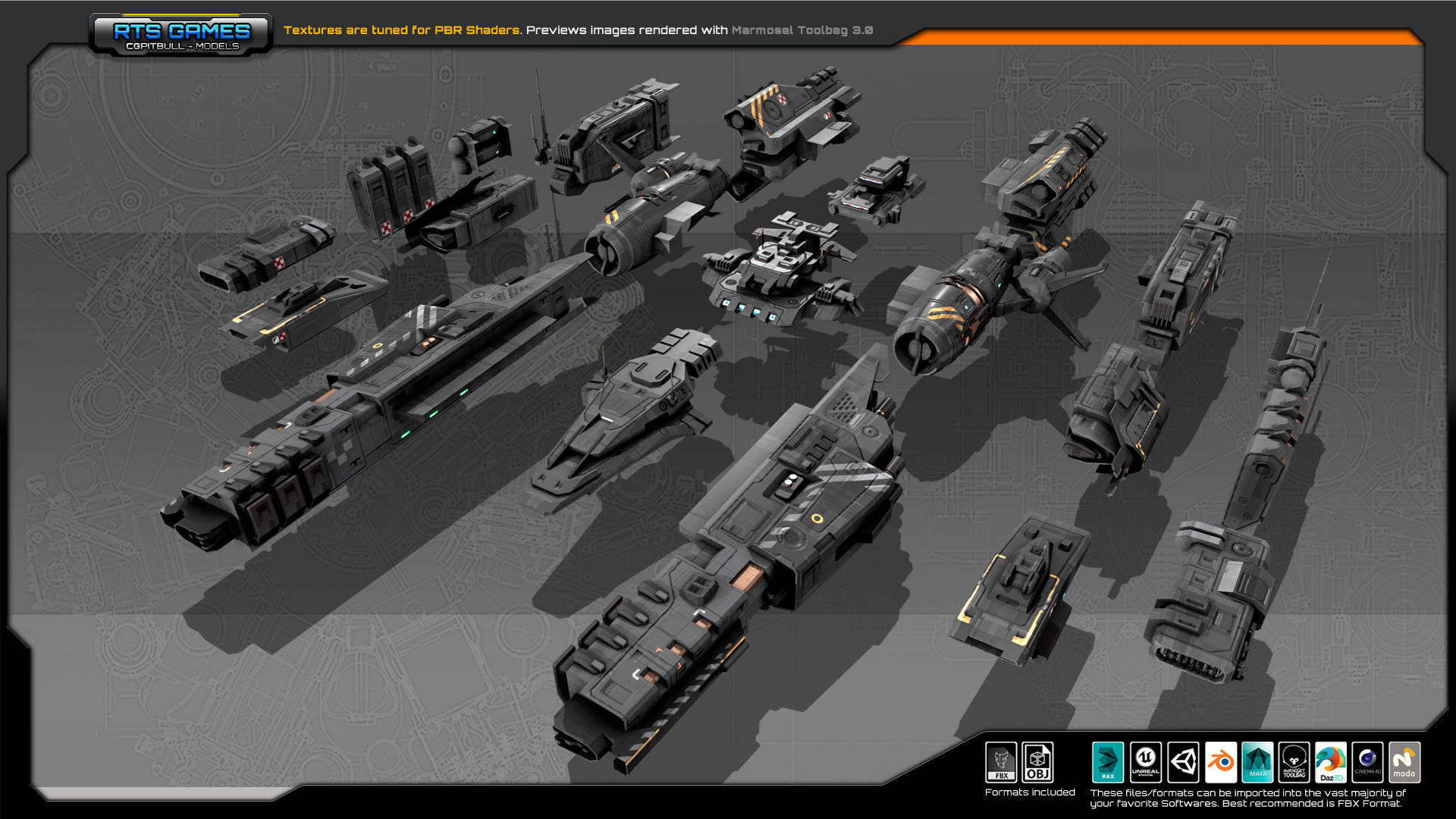Click the Blender logo icon
1456x819 pixels.
1220,762
